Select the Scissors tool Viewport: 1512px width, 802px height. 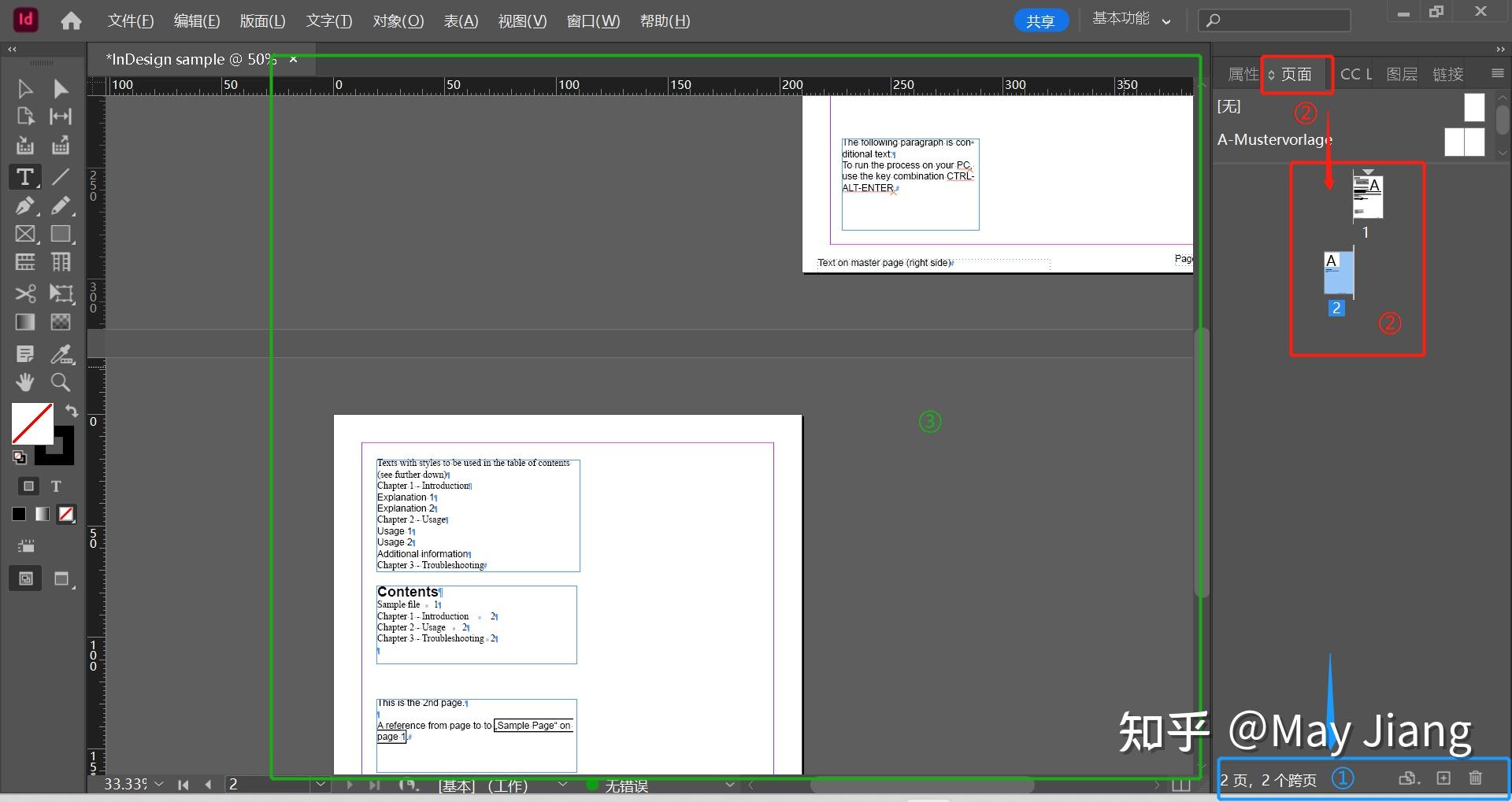click(24, 293)
